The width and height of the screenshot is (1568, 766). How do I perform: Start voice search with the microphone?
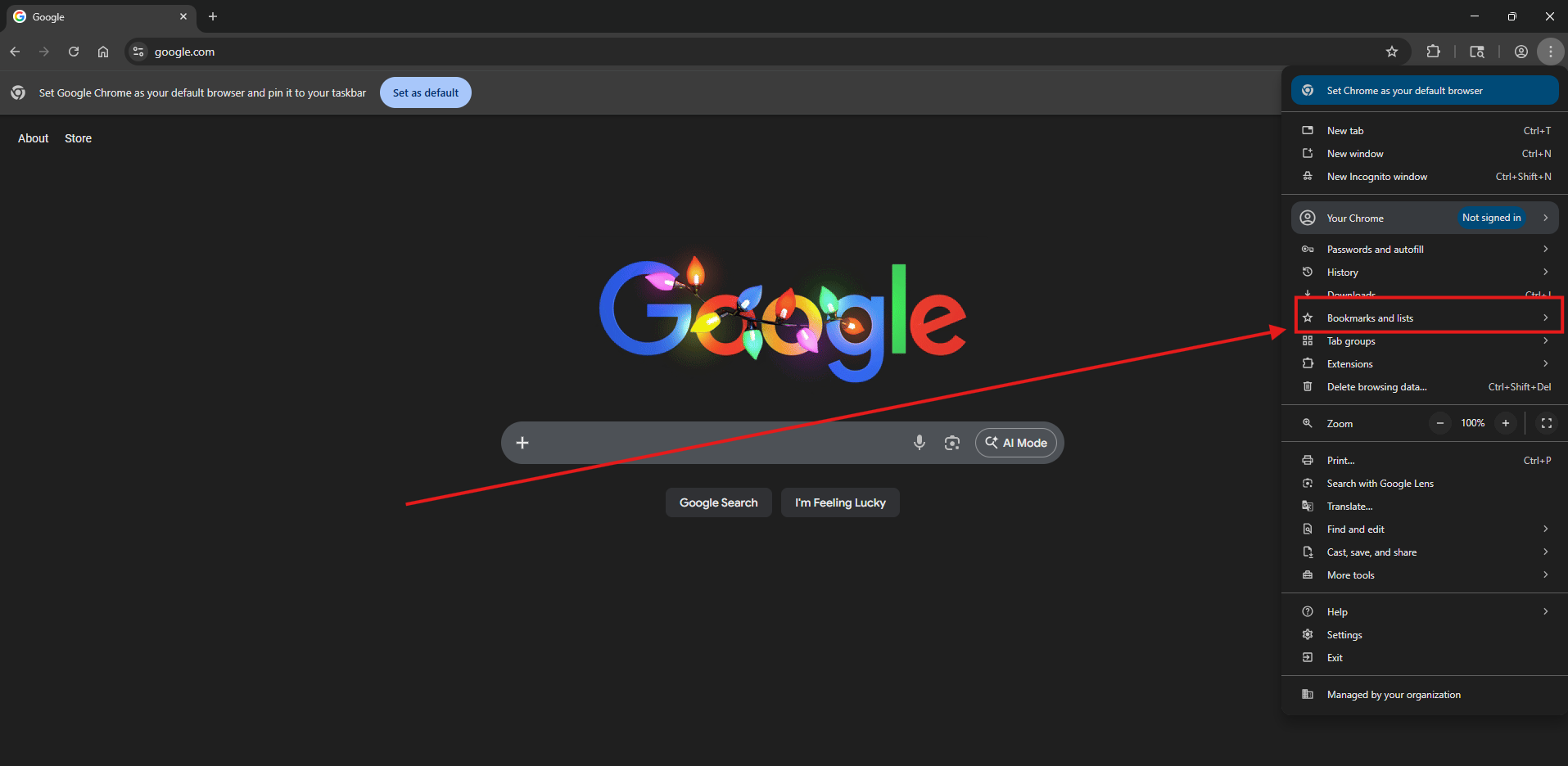(920, 443)
